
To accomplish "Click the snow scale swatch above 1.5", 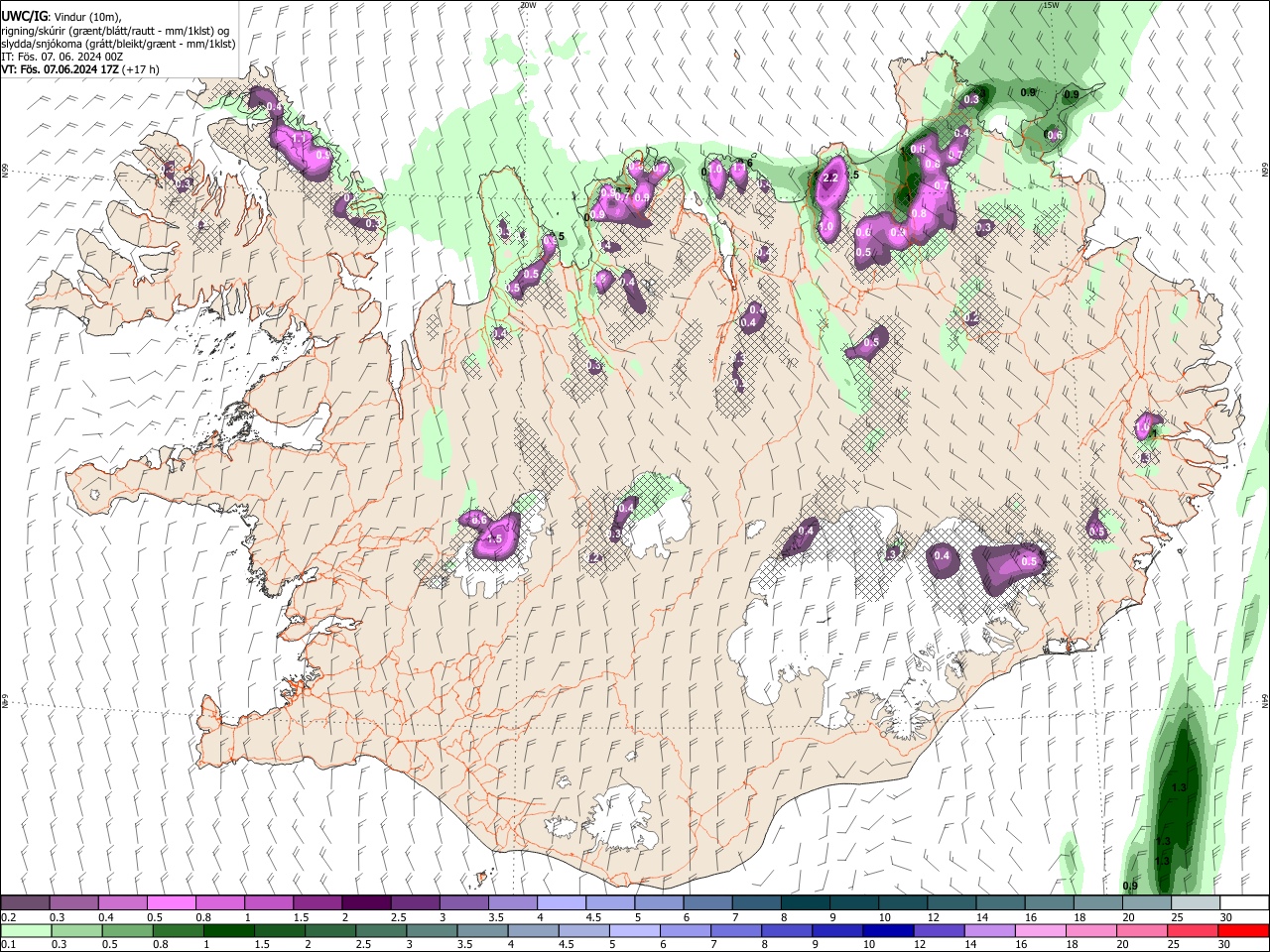I will click(x=317, y=902).
